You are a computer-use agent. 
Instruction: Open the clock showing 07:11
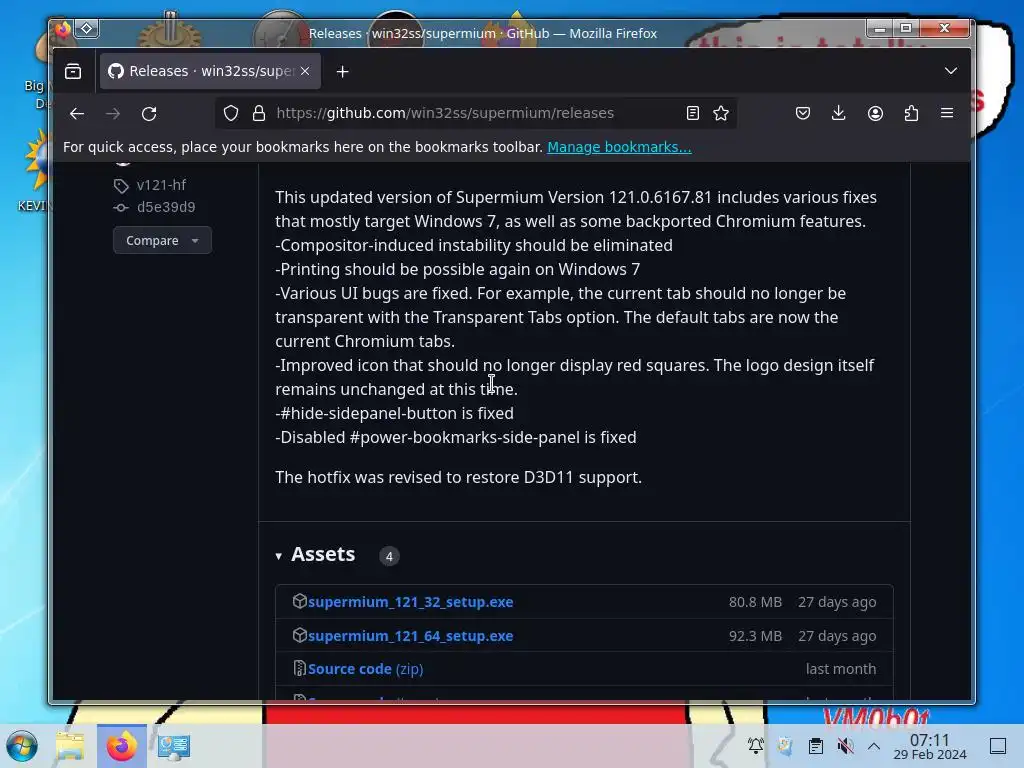click(929, 746)
